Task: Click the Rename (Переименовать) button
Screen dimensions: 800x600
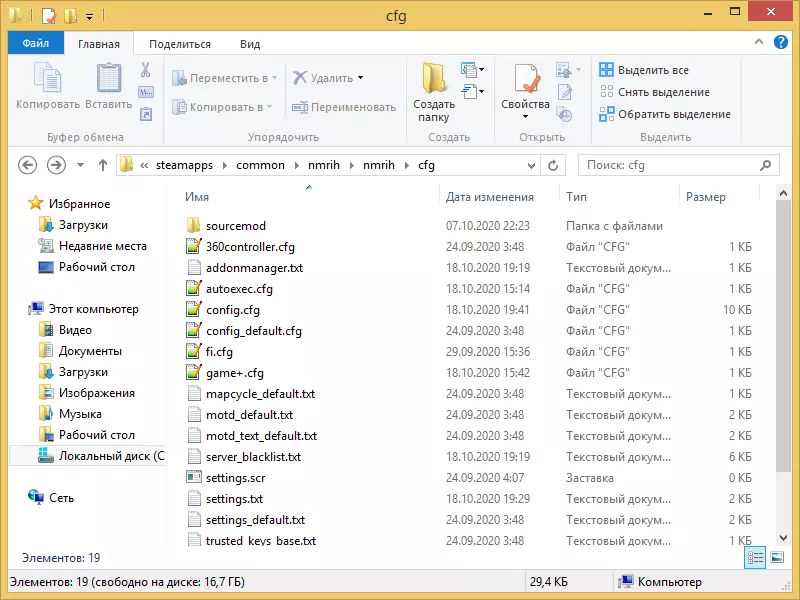Action: [x=344, y=107]
